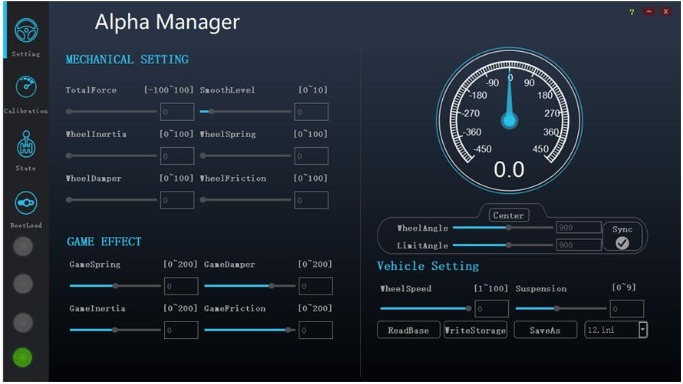Open the 12.ini file dropdown
The height and width of the screenshot is (384, 683).
pos(642,330)
